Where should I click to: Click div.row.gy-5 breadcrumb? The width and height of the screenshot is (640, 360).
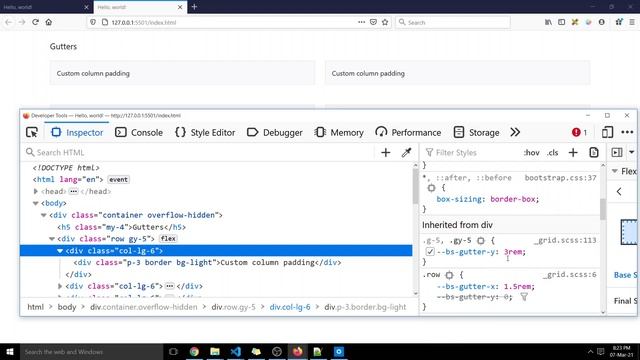[x=233, y=307]
